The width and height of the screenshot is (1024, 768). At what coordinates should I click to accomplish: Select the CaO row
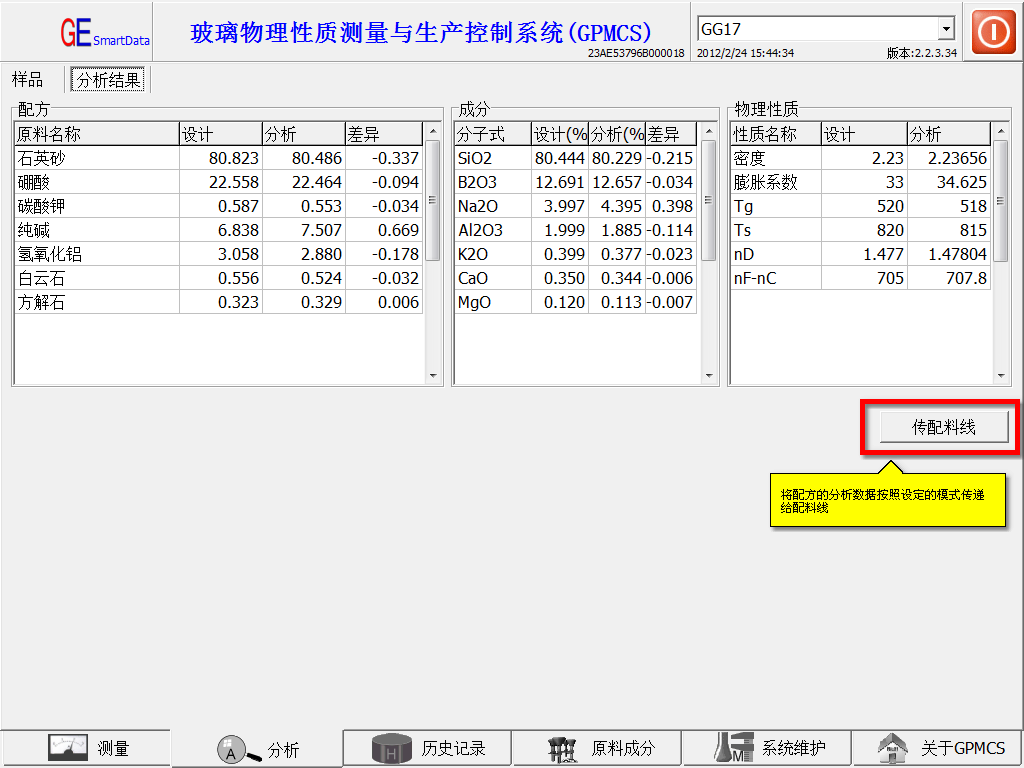click(x=576, y=278)
